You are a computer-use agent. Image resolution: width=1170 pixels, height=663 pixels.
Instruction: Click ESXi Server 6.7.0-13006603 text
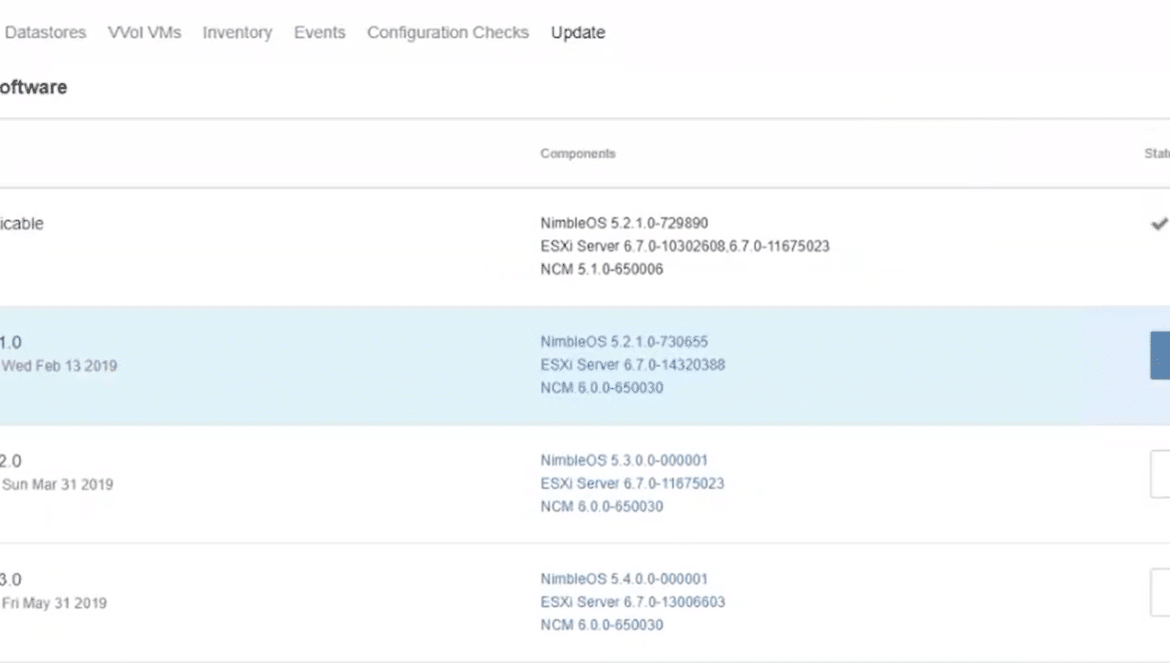tap(633, 602)
